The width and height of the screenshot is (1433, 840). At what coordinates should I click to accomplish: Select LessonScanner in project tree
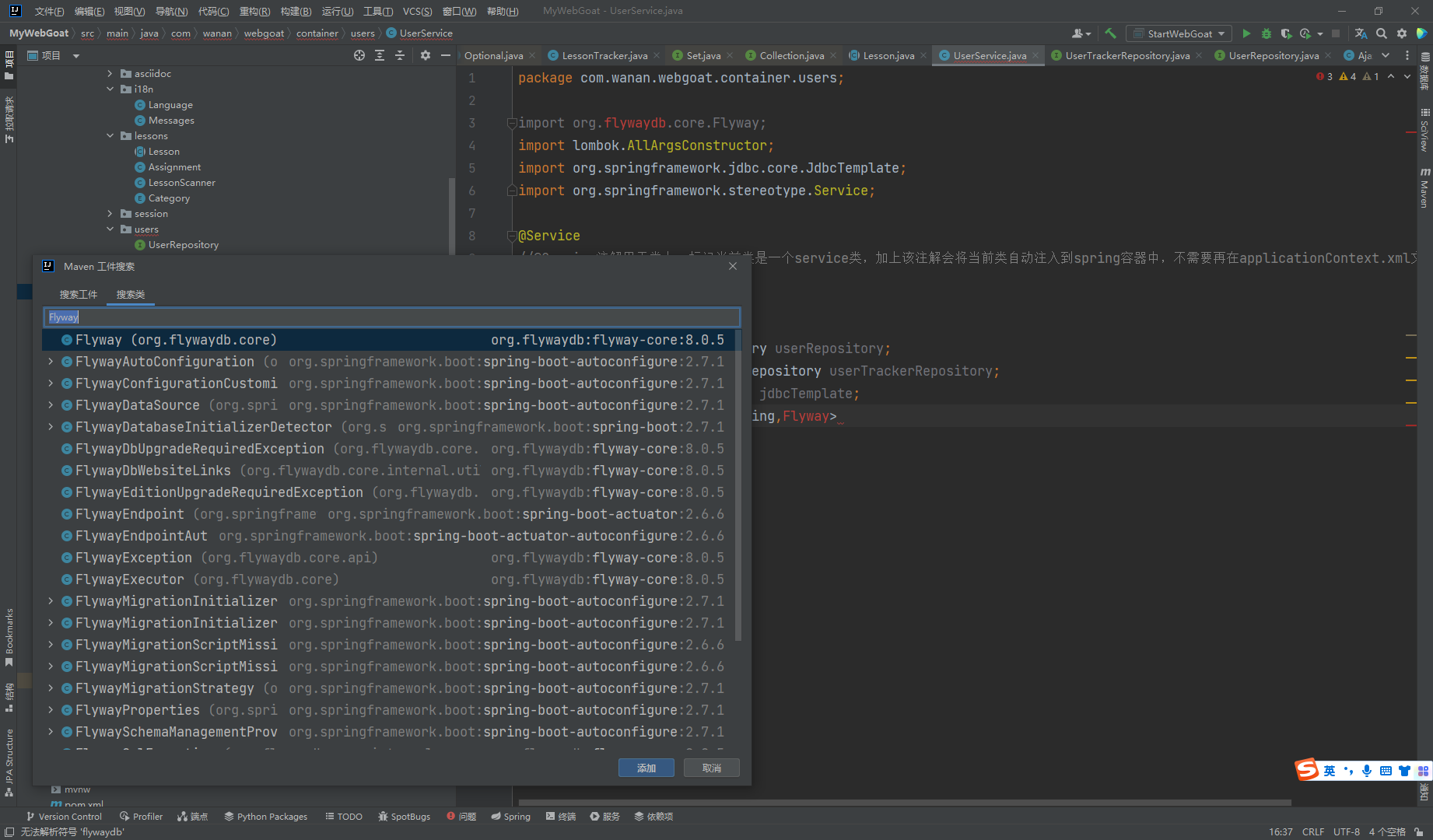click(x=181, y=183)
